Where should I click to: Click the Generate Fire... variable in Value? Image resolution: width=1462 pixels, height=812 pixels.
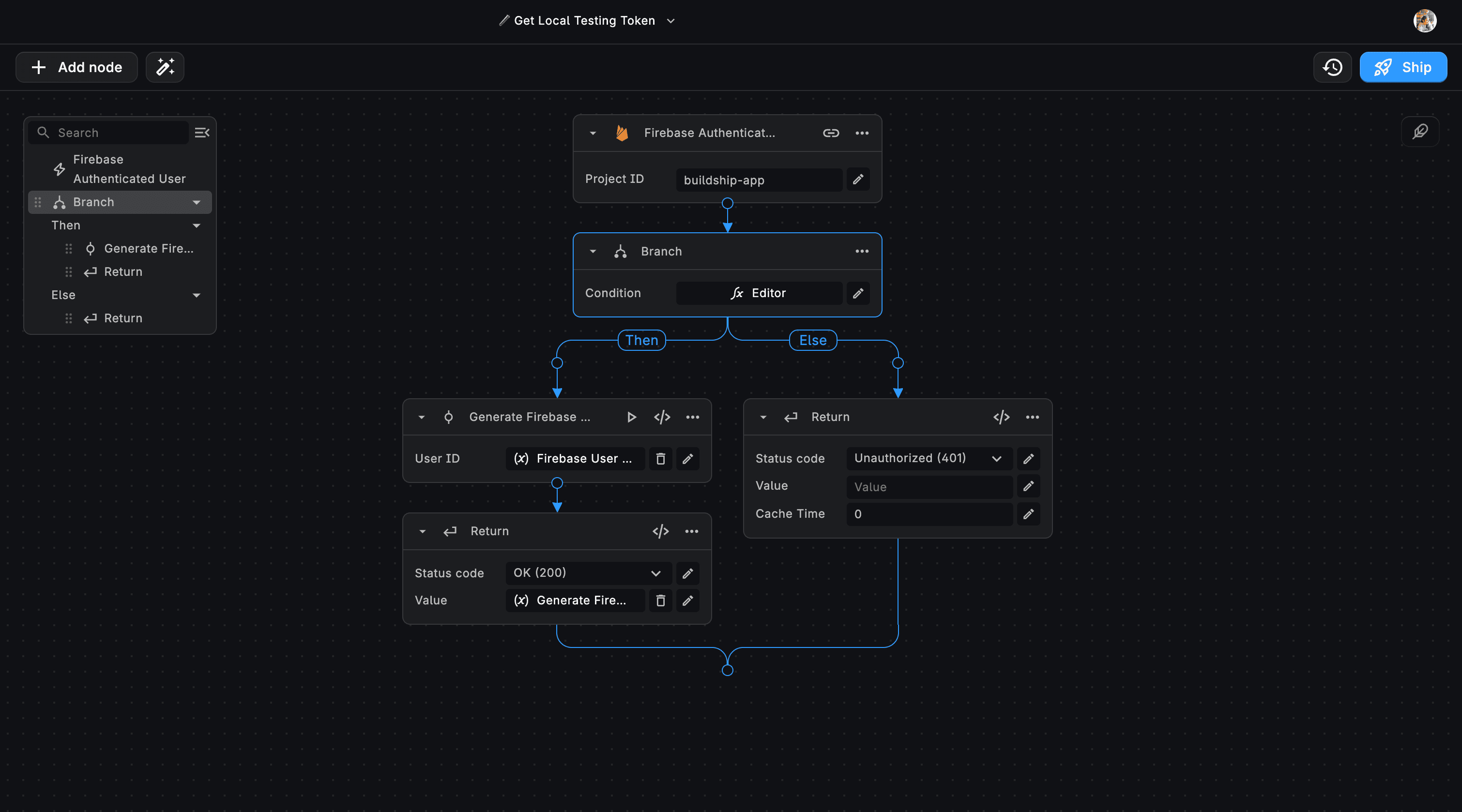(x=575, y=601)
